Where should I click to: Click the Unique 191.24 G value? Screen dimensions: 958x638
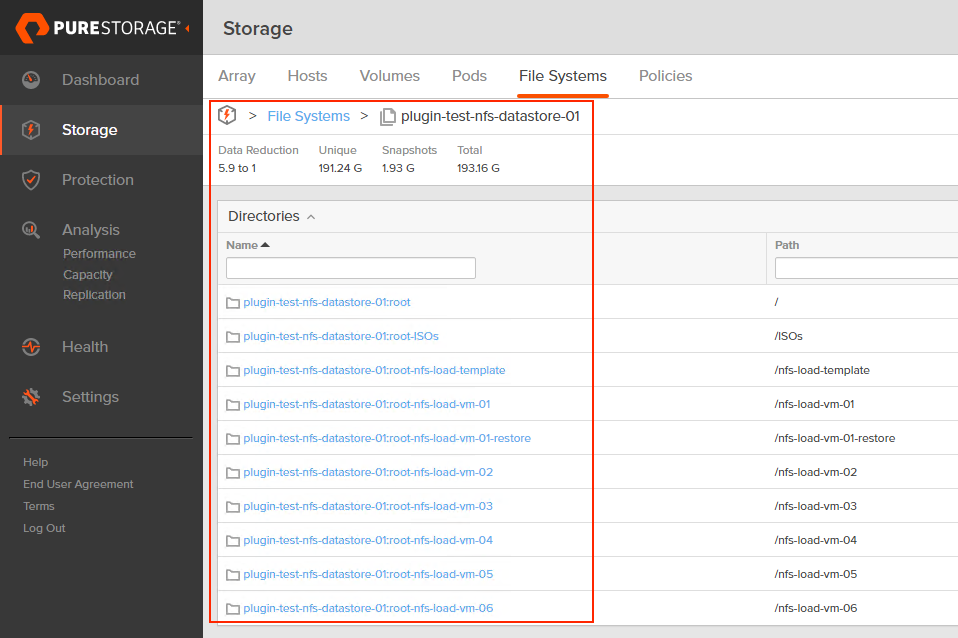pyautogui.click(x=340, y=168)
